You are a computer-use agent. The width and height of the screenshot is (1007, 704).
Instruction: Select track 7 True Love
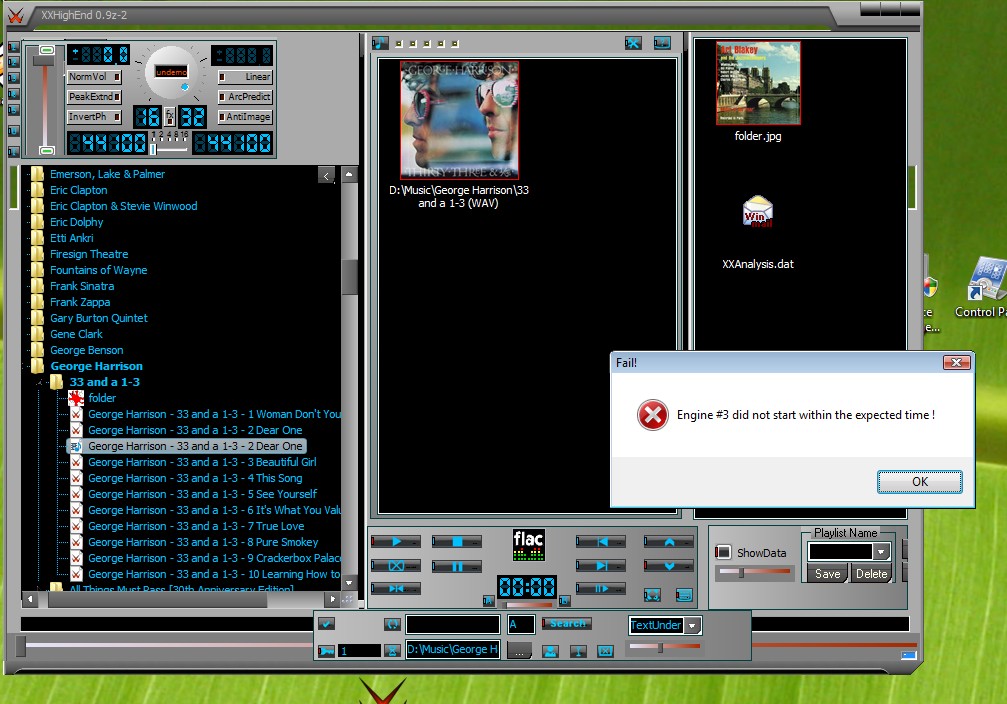196,526
